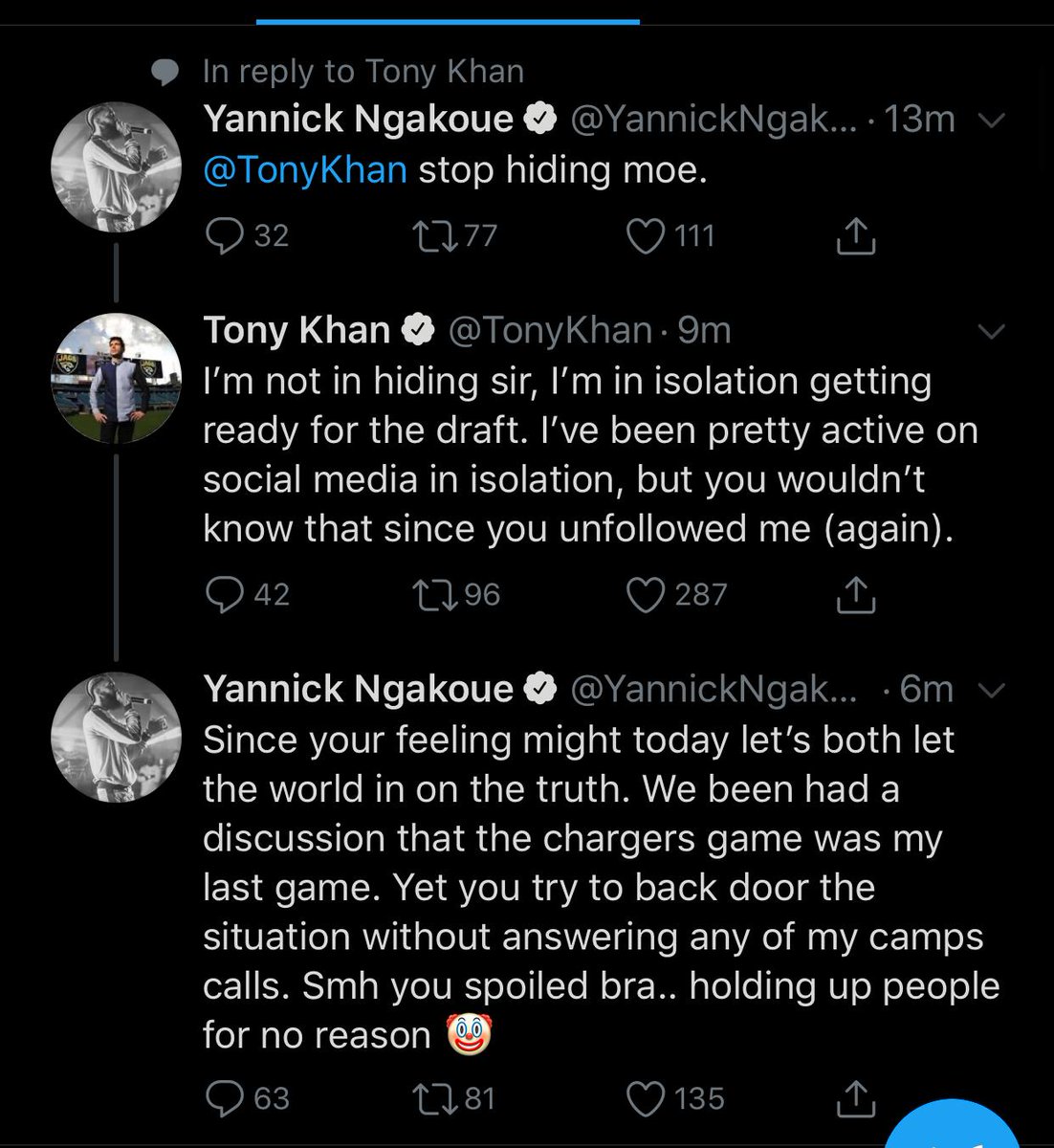Reply to the 'stop hiding moe' tweet

tap(226, 235)
